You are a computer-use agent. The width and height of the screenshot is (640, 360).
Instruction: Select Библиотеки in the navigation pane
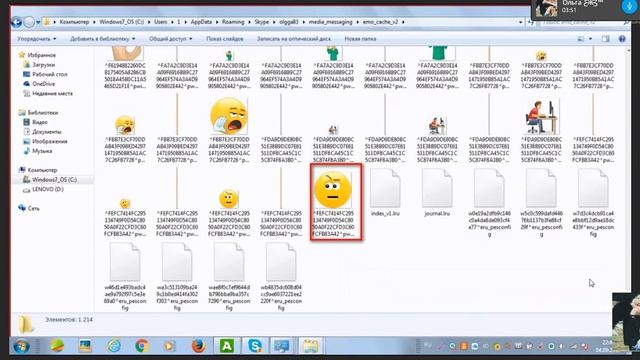43,113
